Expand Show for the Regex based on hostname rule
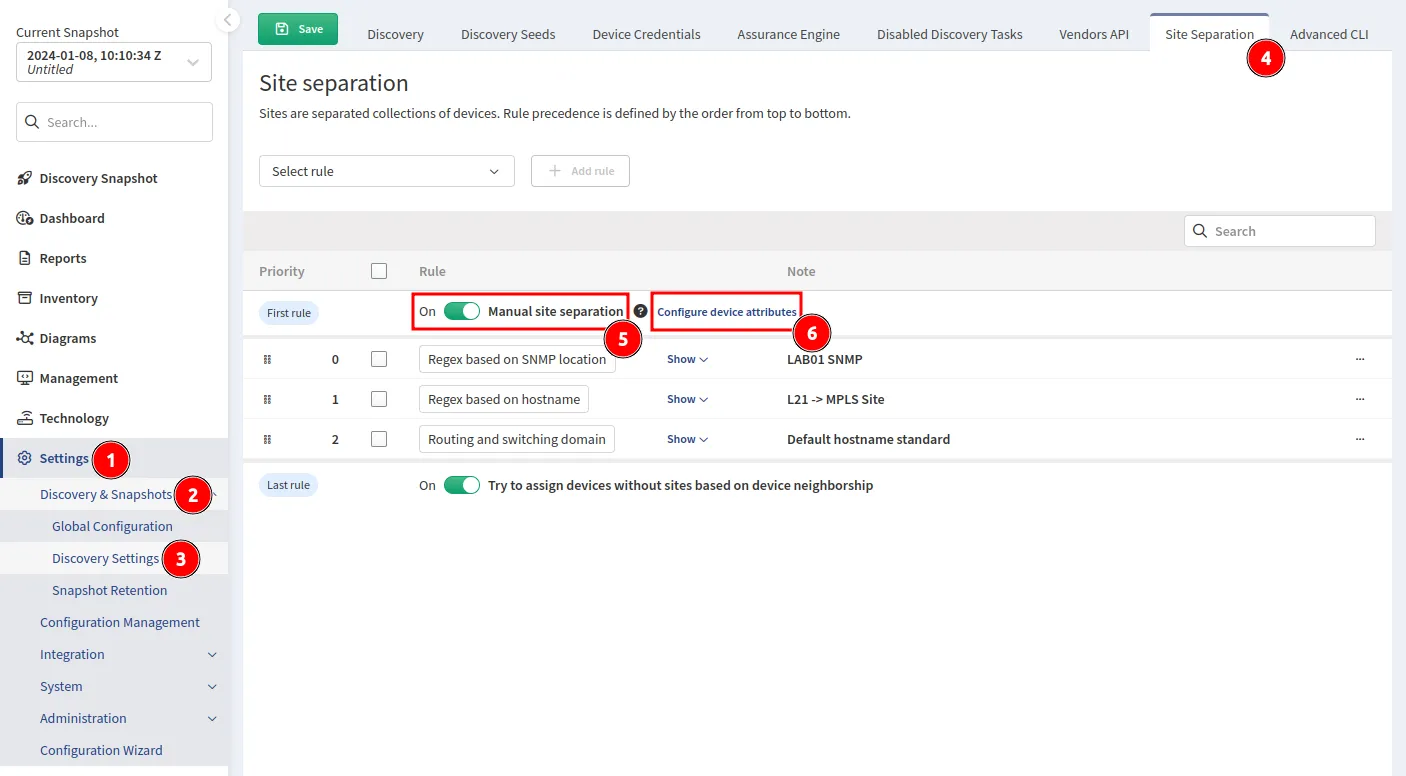Viewport: 1406px width, 776px height. (x=686, y=398)
